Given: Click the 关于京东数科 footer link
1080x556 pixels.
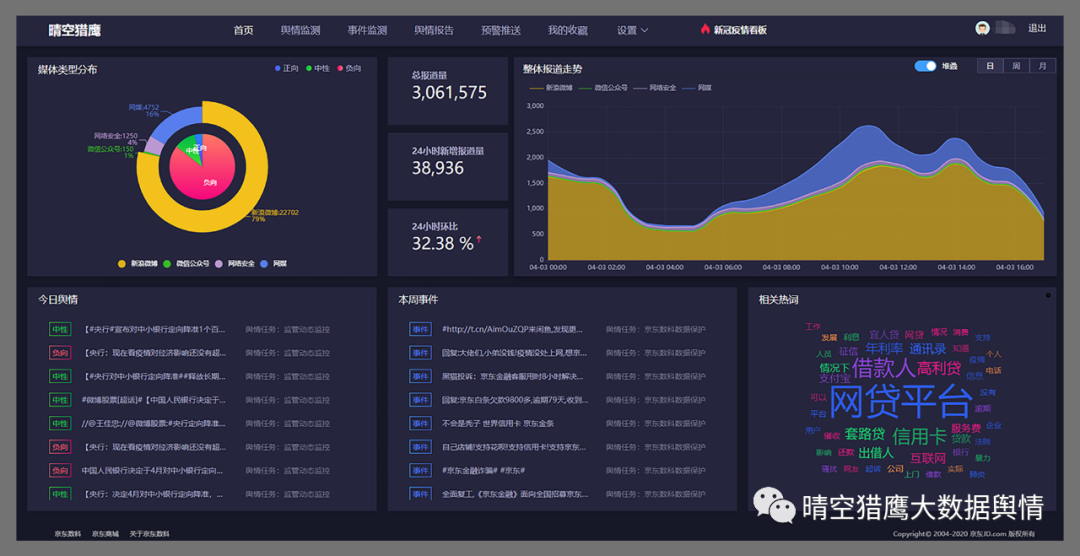Looking at the screenshot, I should click(x=149, y=534).
